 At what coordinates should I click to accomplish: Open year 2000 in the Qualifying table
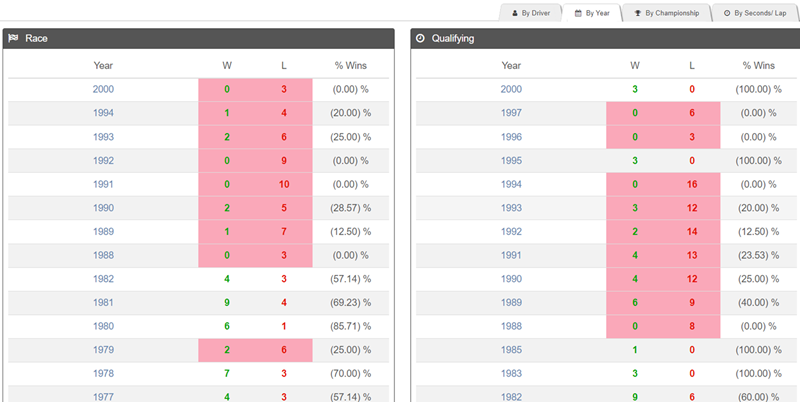(511, 89)
